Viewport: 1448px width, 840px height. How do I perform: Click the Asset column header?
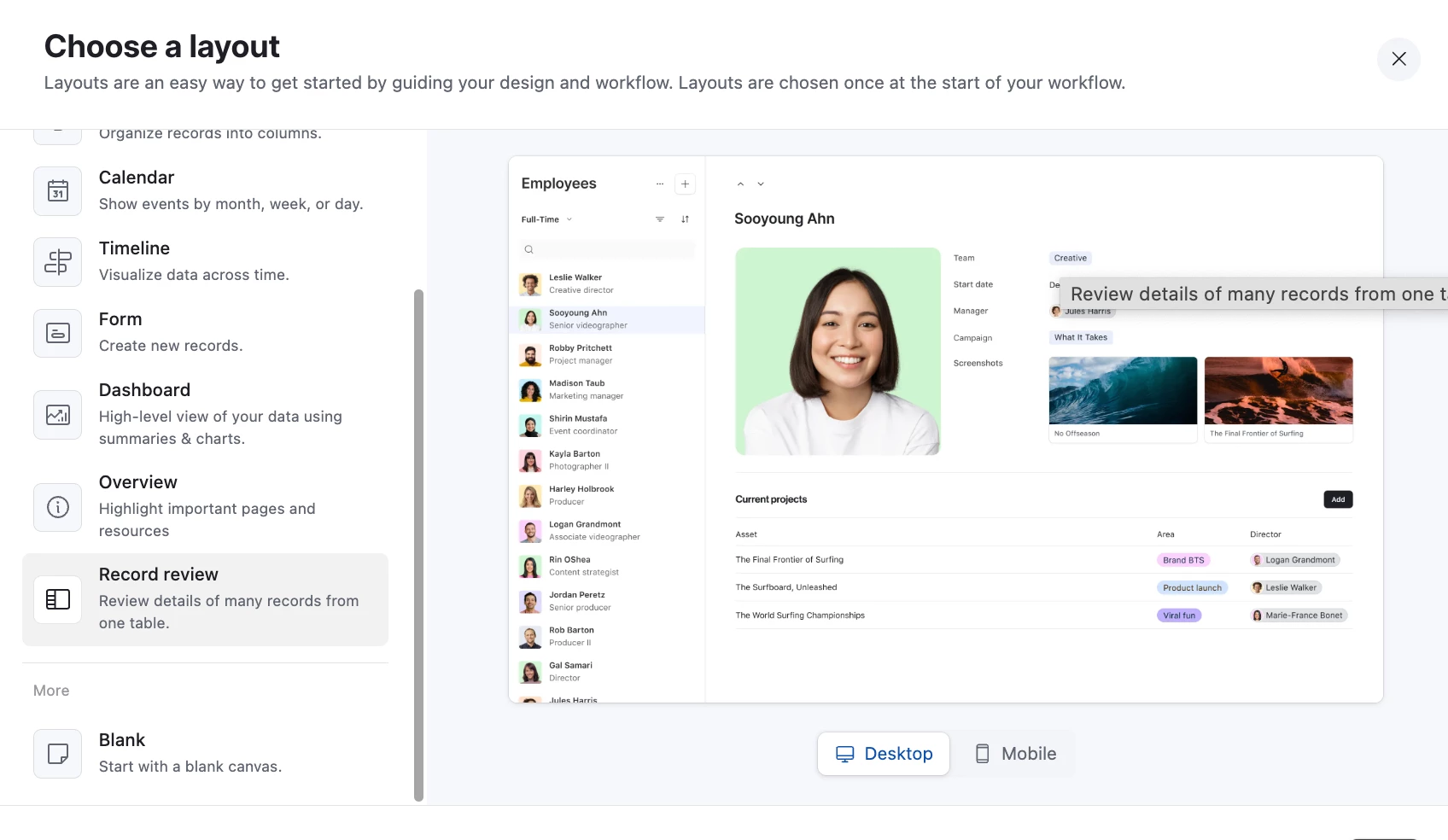click(x=746, y=534)
